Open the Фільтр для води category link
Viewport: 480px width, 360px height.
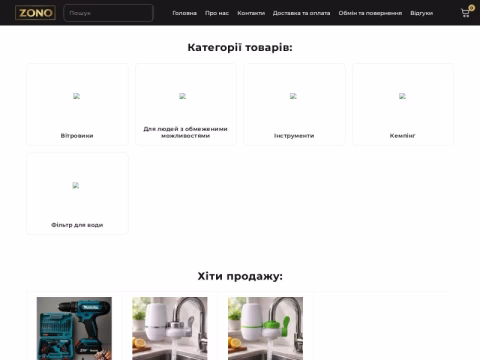tap(77, 225)
